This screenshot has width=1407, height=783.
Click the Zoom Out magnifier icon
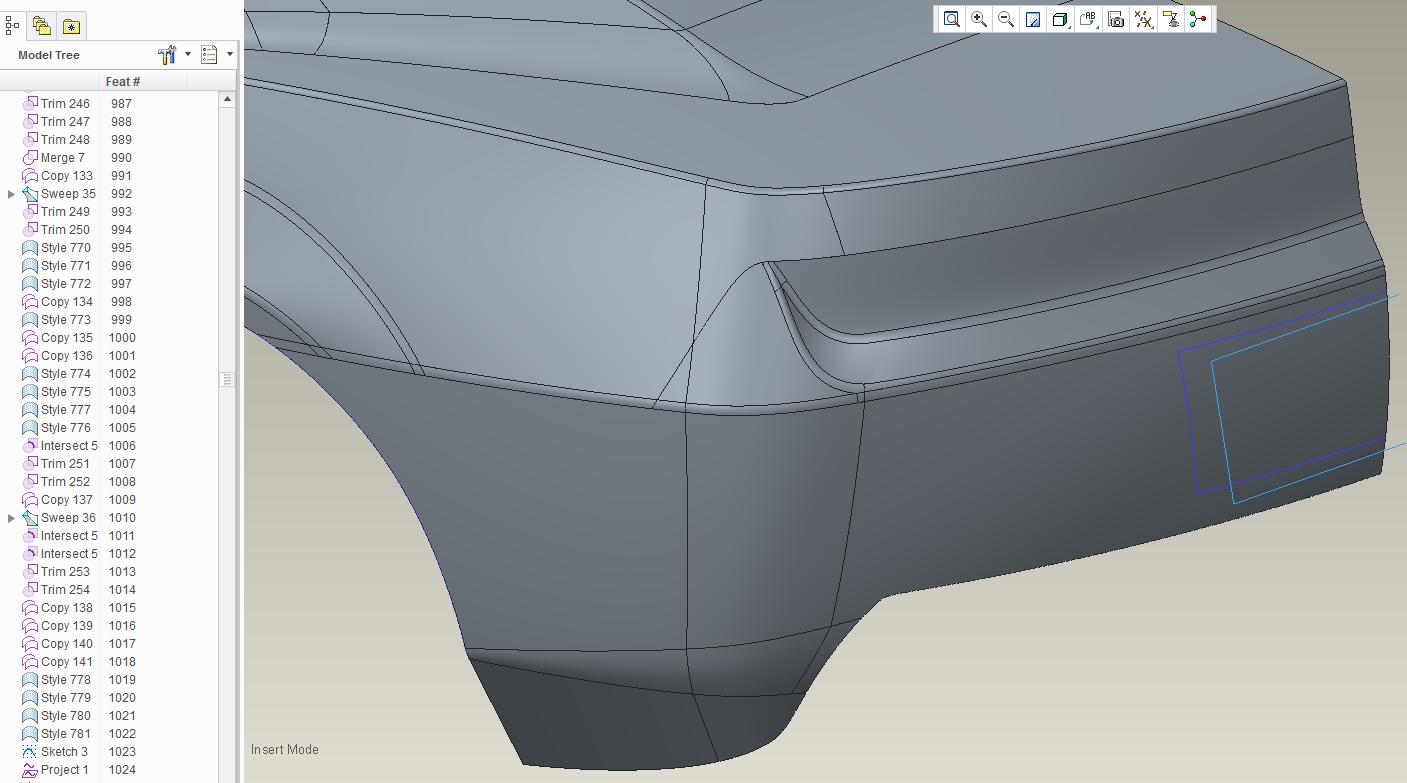pos(1006,19)
